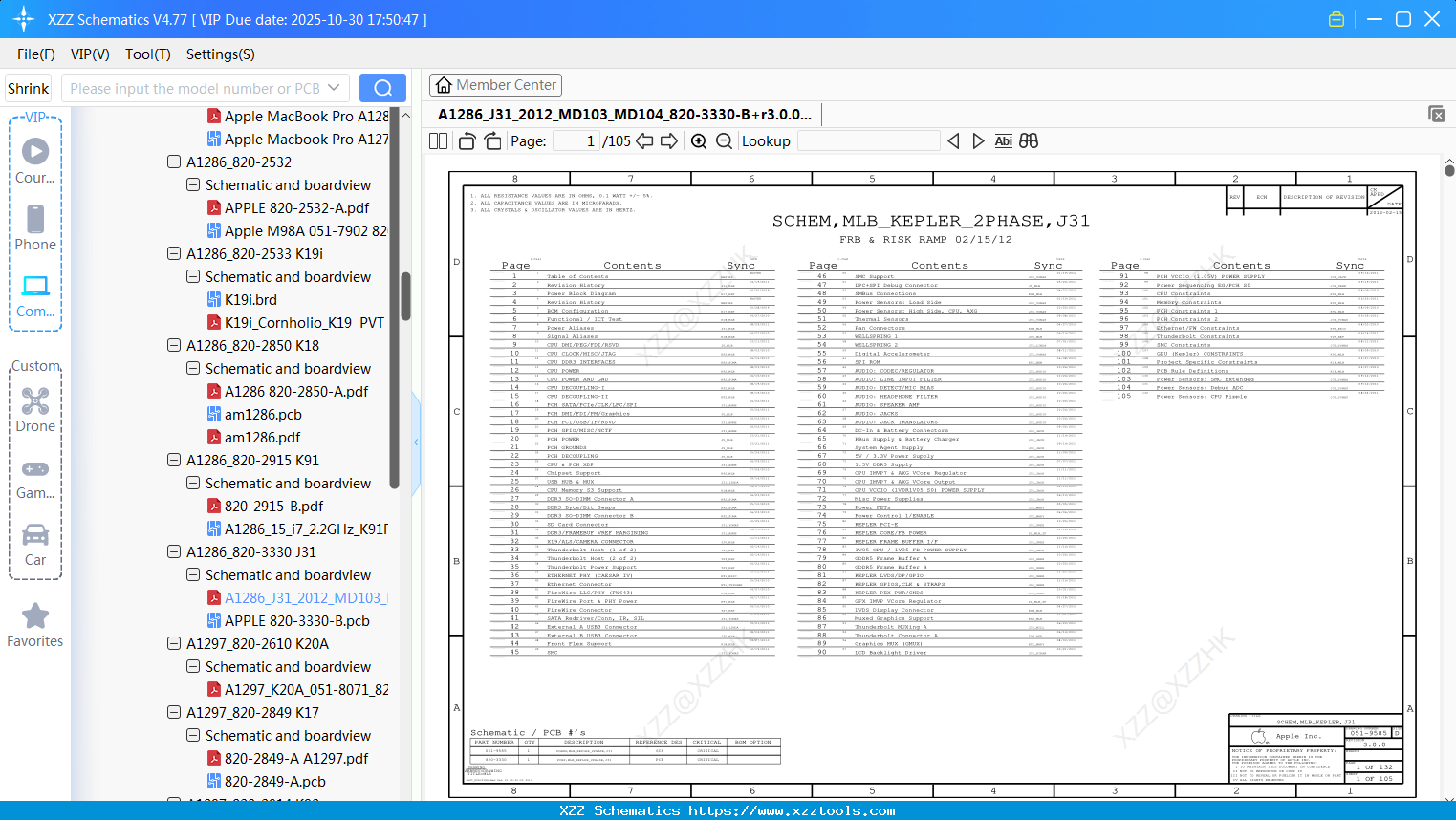
Task: Start lookup with the binoculars icon
Action: [x=1029, y=141]
